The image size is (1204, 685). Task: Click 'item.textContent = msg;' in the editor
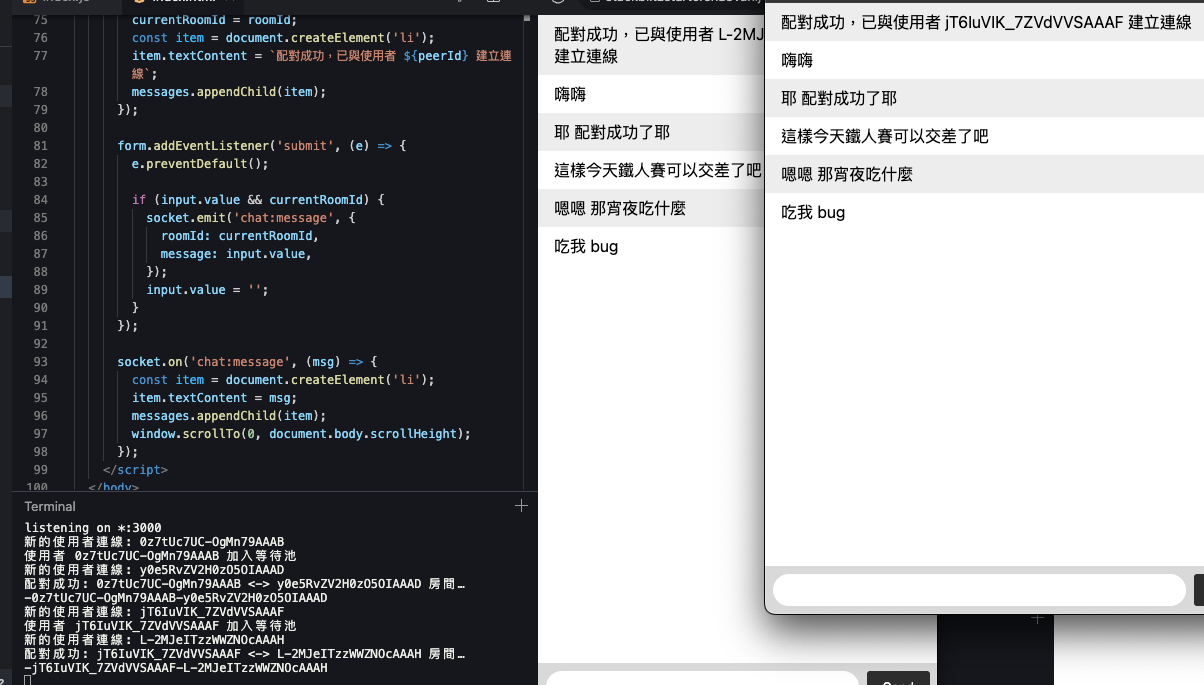(214, 398)
